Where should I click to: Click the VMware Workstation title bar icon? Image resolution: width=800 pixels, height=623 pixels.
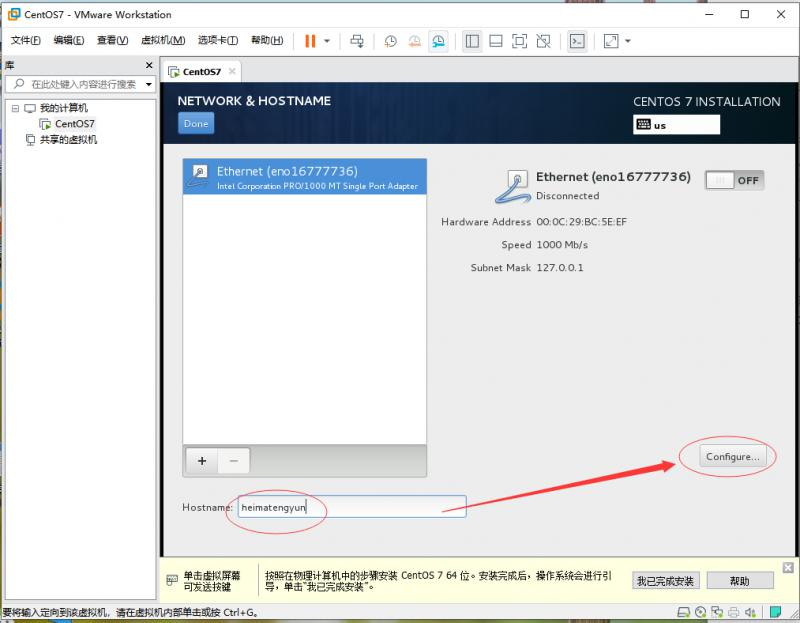click(x=14, y=14)
